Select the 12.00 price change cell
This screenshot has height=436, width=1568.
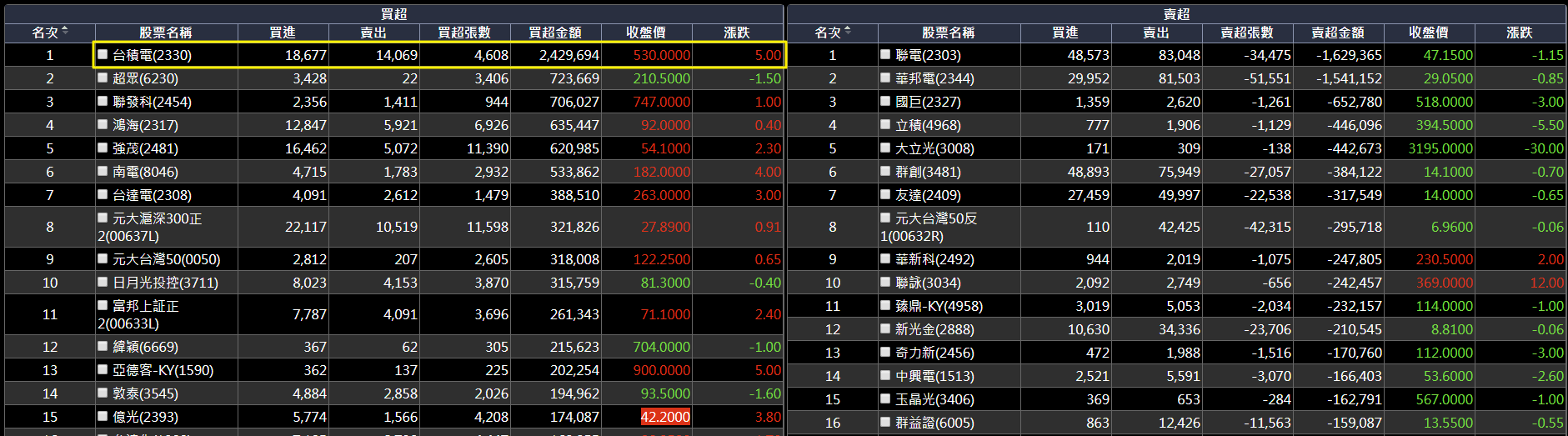[x=1520, y=283]
